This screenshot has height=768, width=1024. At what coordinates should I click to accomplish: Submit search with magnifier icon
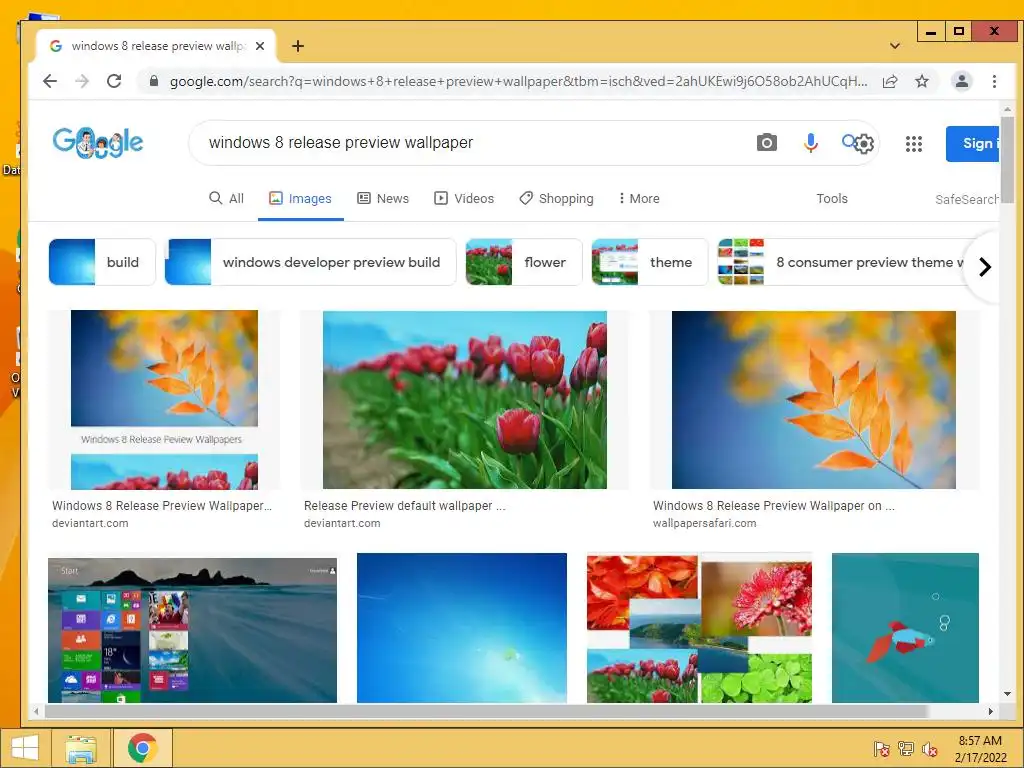(848, 141)
